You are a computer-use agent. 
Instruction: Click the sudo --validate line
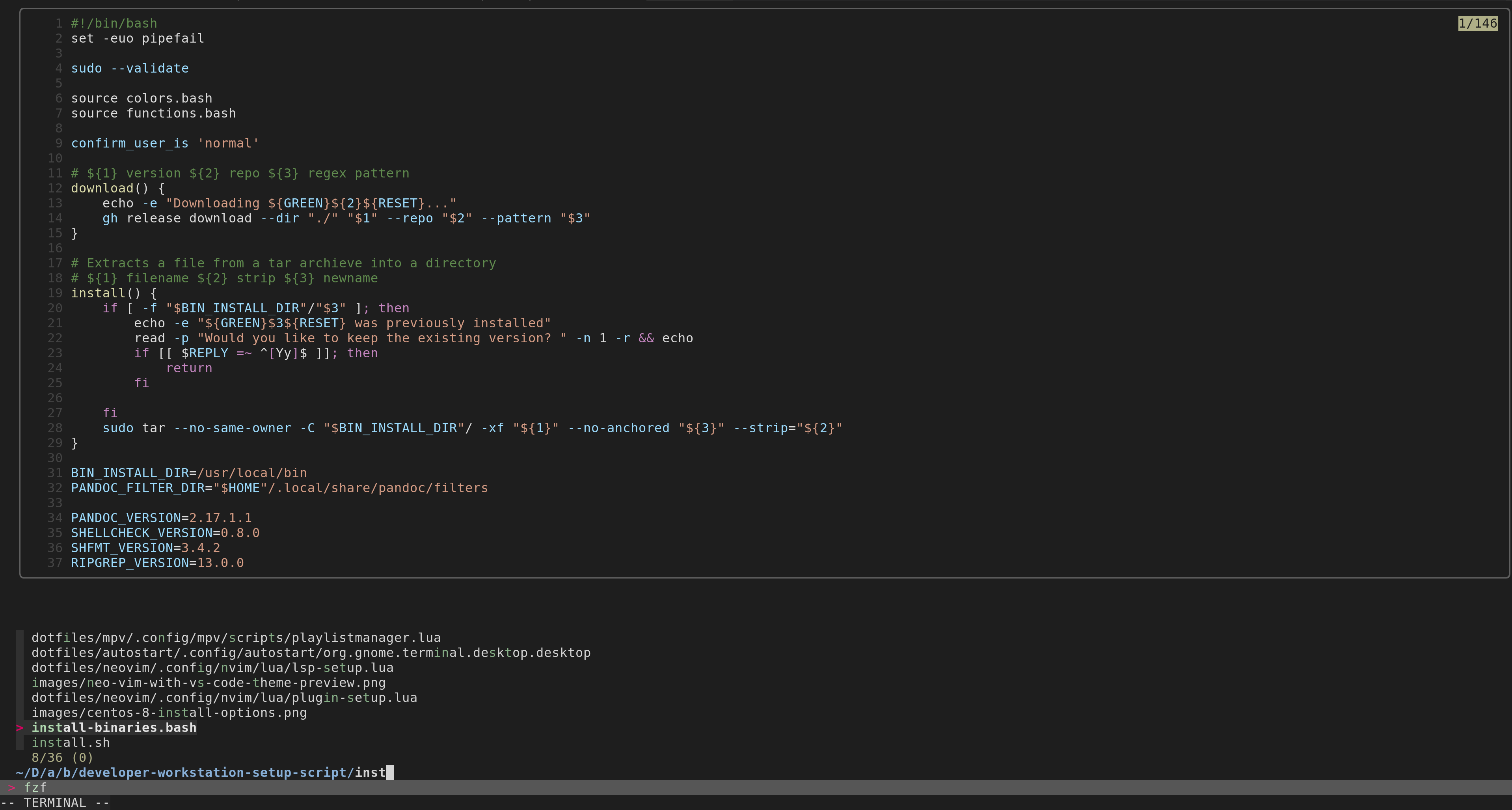130,68
